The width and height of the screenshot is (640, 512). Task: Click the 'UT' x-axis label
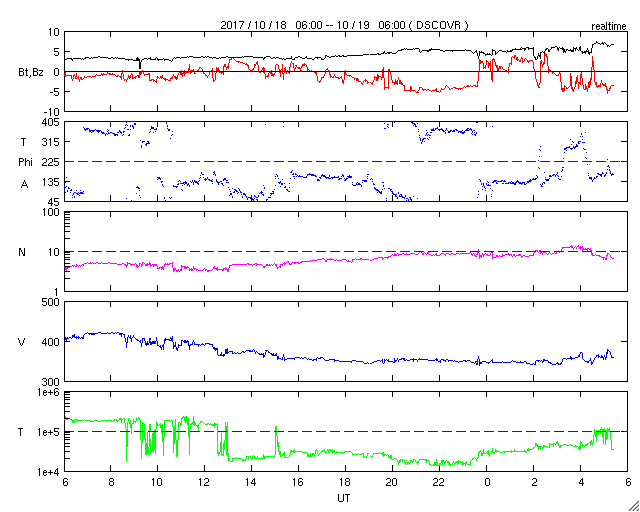[344, 498]
